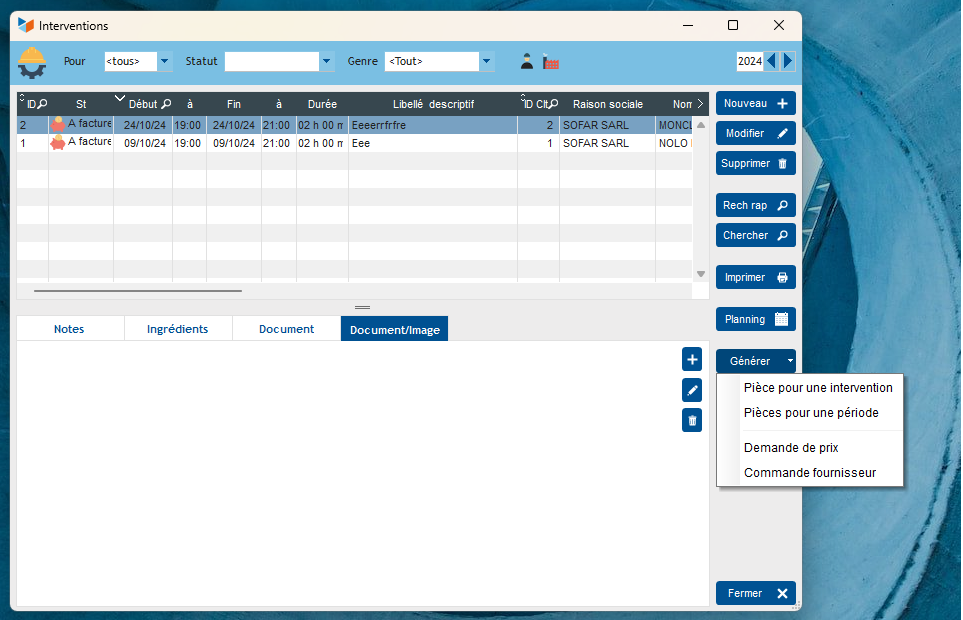The image size is (963, 620).
Task: Select 'Pièce pour une intervention' menu entry
Action: click(818, 387)
